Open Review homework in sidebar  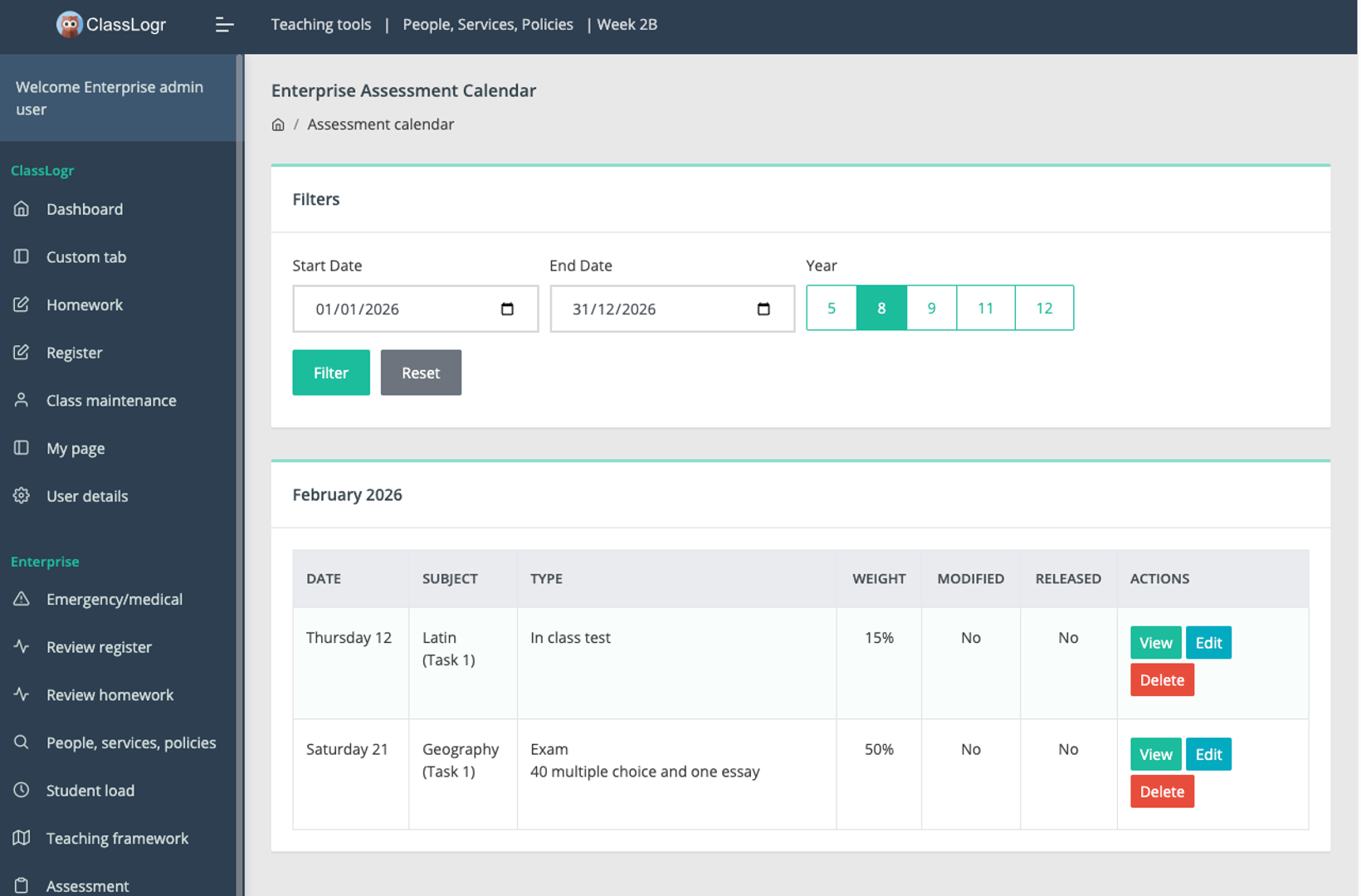pyautogui.click(x=110, y=695)
